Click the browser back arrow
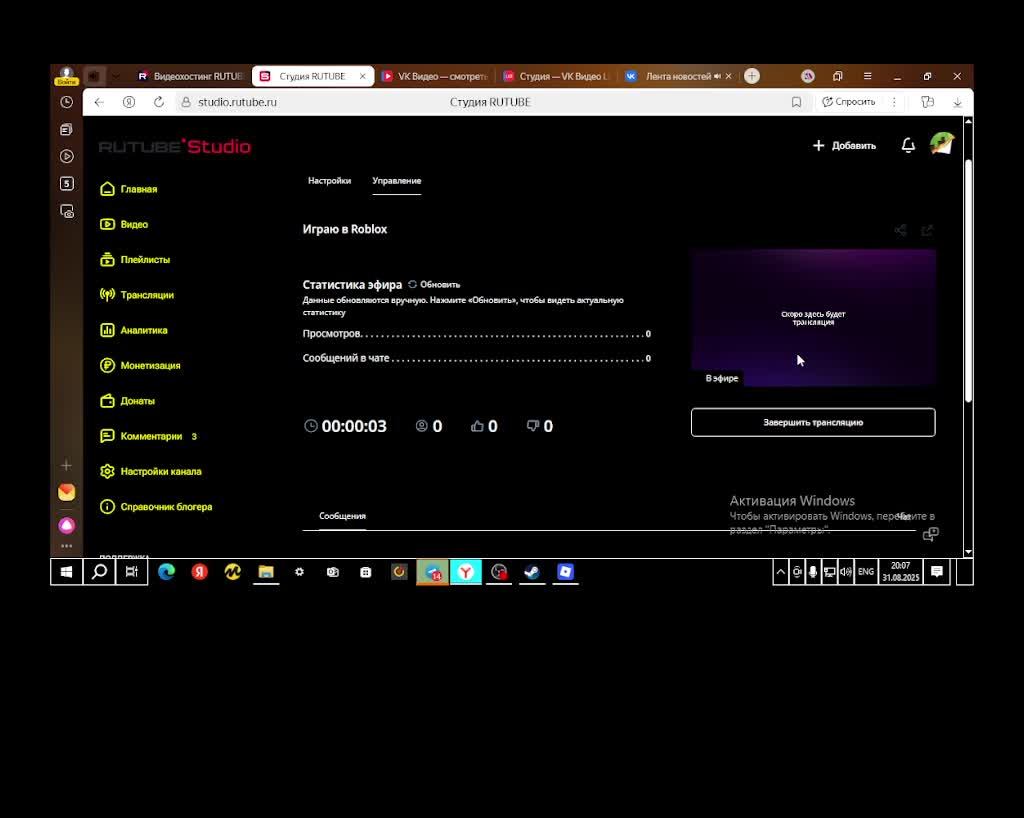This screenshot has height=818, width=1024. (x=99, y=102)
